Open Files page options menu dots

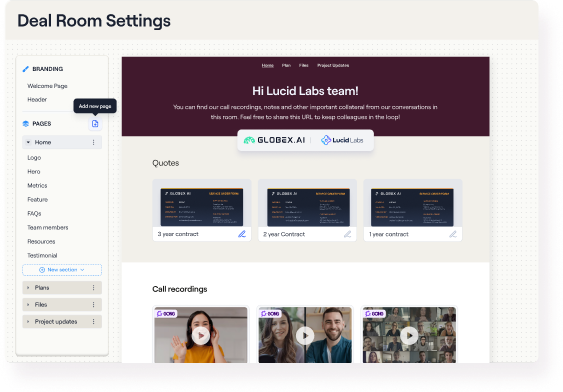[93, 304]
